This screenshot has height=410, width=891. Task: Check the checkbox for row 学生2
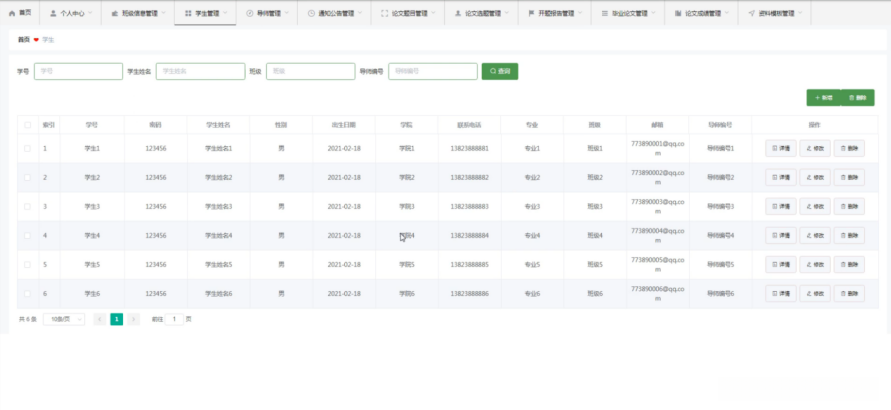27,177
